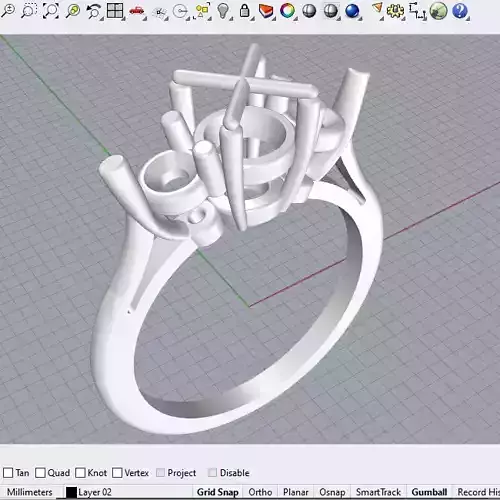
Task: Toggle Record History in status bar
Action: click(x=477, y=492)
